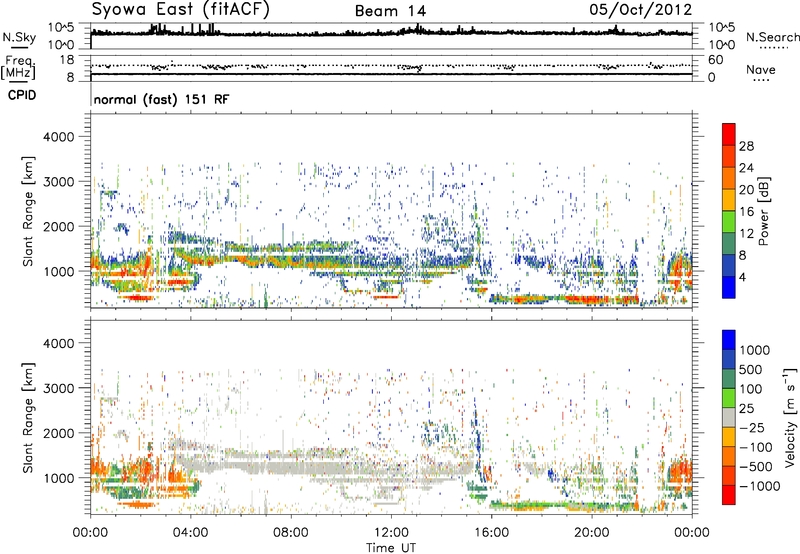The height and width of the screenshot is (554, 800).
Task: Click '4000' on the velocity panel axis
Action: coord(58,343)
